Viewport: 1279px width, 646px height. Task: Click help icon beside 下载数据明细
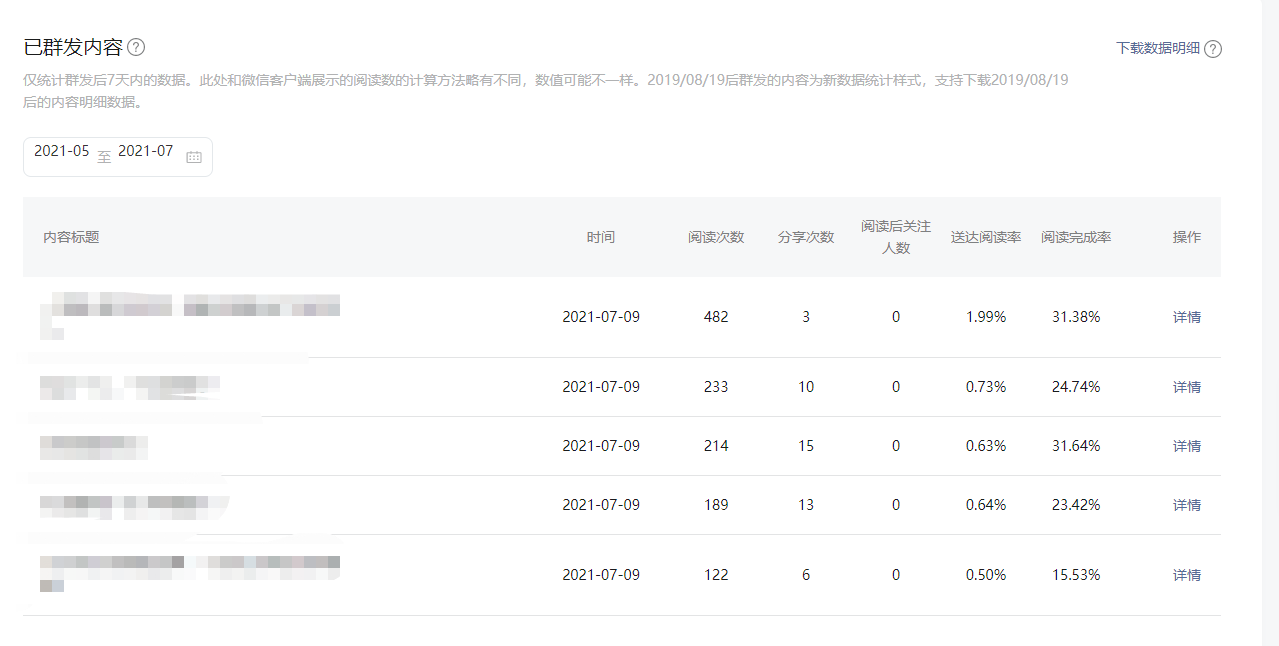point(1213,49)
